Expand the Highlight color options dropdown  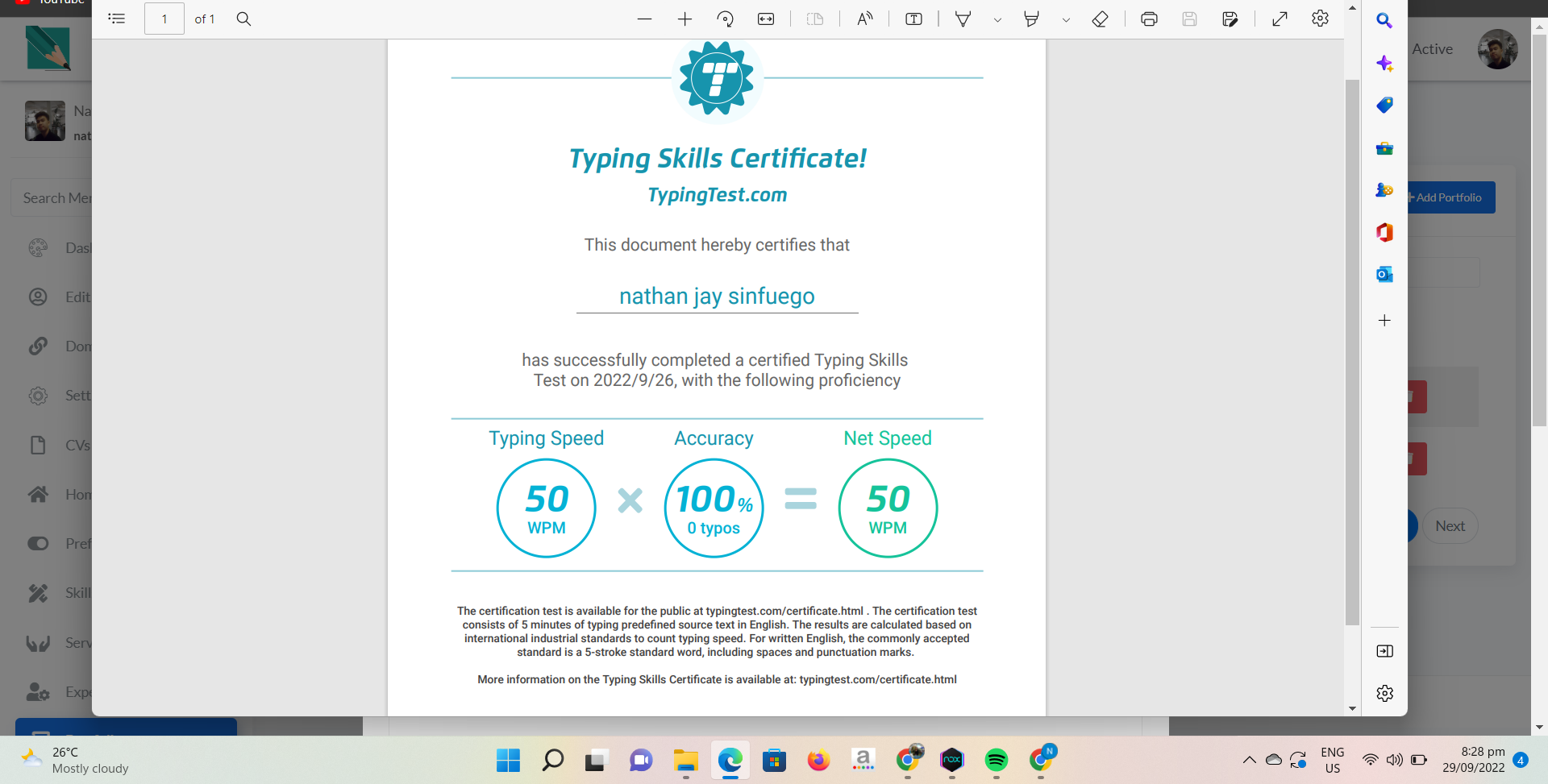pyautogui.click(x=1066, y=19)
